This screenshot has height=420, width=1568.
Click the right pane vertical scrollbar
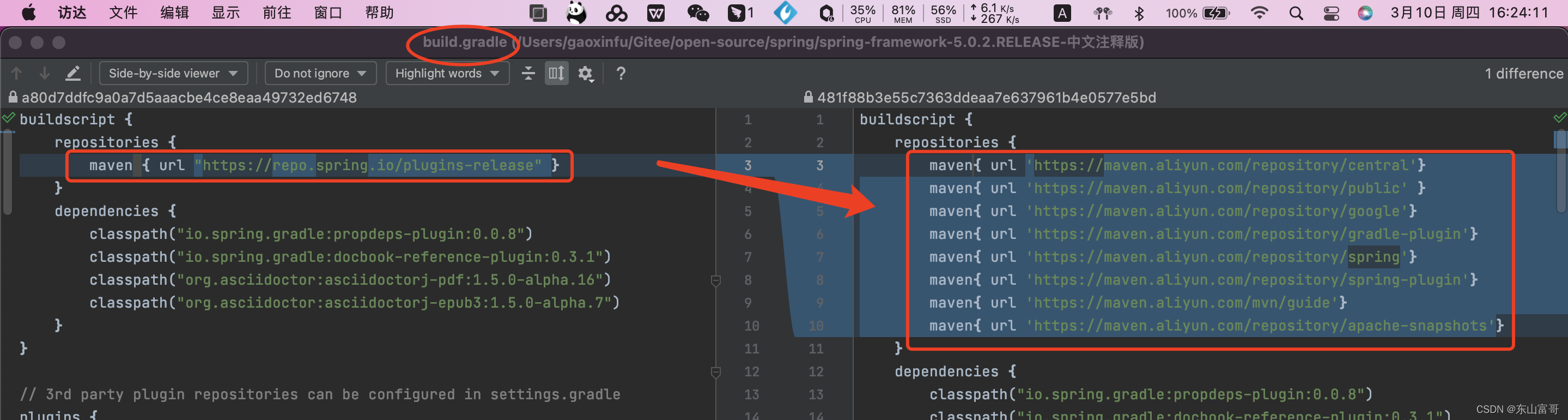click(1561, 171)
